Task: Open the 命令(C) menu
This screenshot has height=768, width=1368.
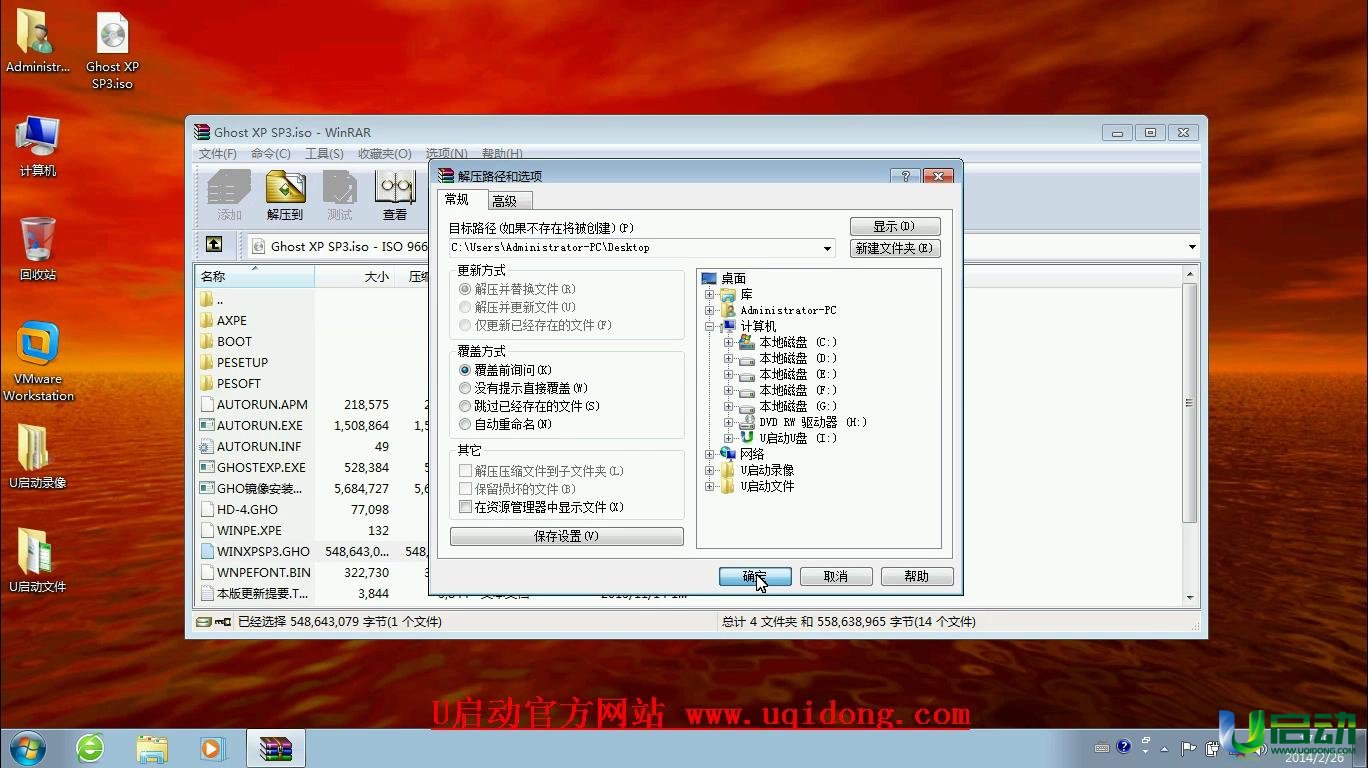Action: pos(271,154)
